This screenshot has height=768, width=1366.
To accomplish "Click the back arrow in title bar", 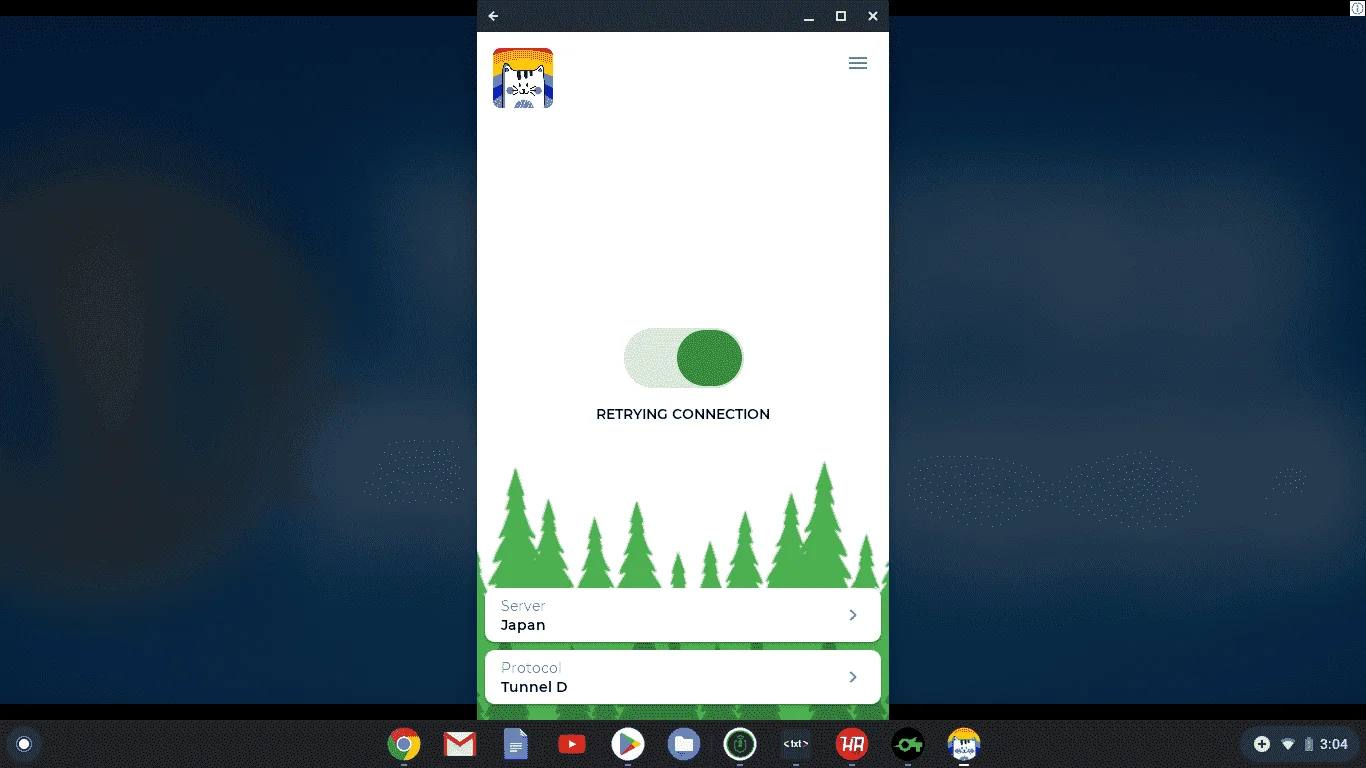I will pyautogui.click(x=493, y=16).
